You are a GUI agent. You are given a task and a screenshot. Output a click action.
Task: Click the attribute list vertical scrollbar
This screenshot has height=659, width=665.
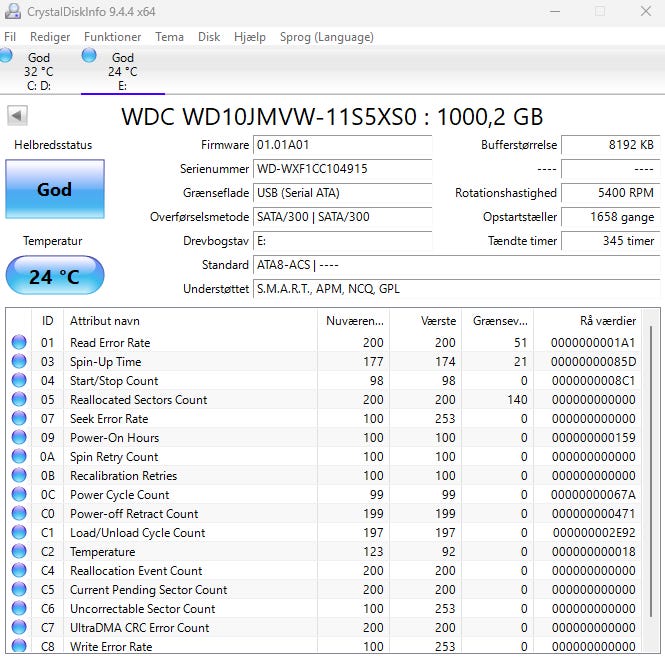point(651,471)
